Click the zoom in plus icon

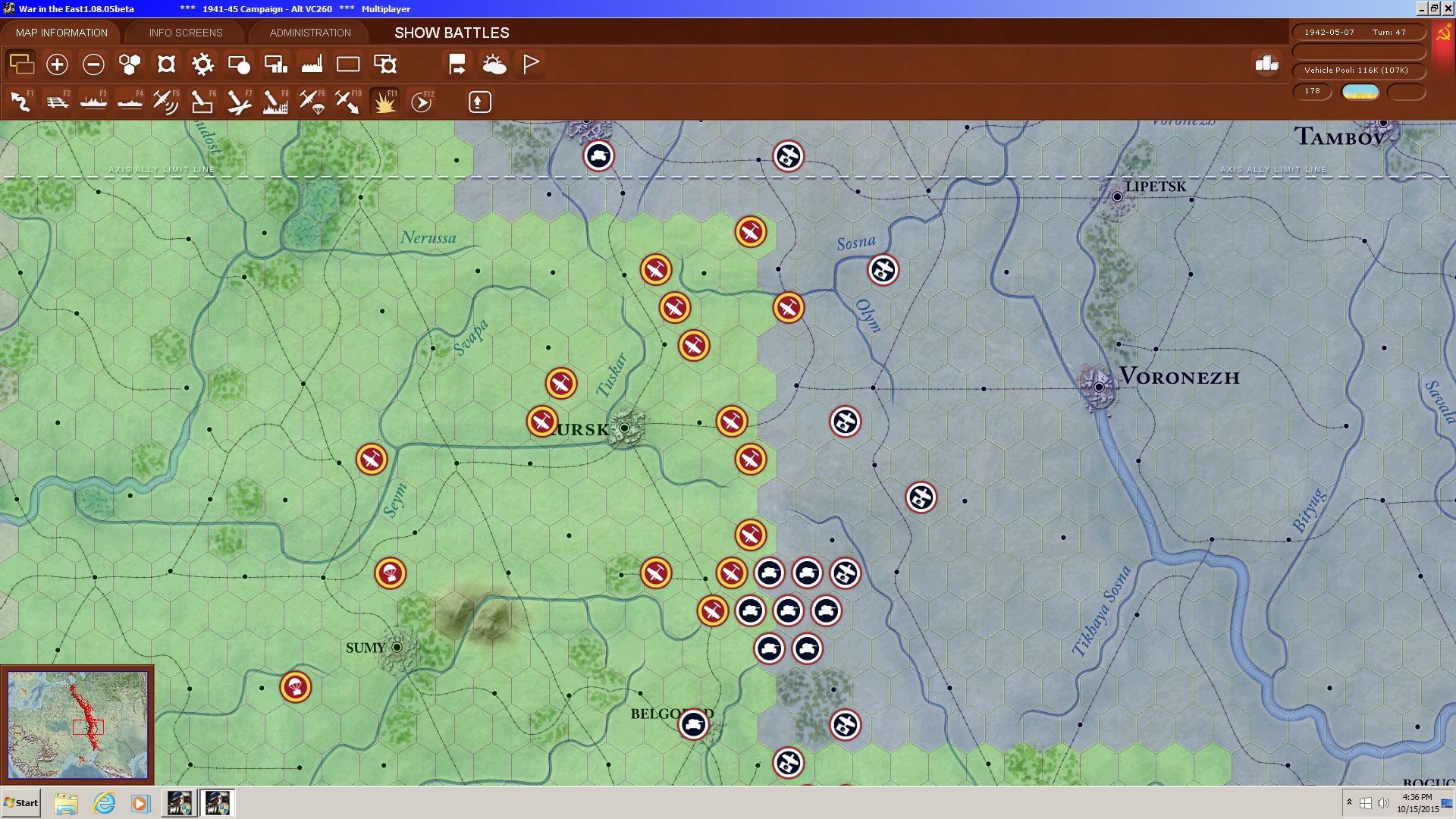[57, 64]
